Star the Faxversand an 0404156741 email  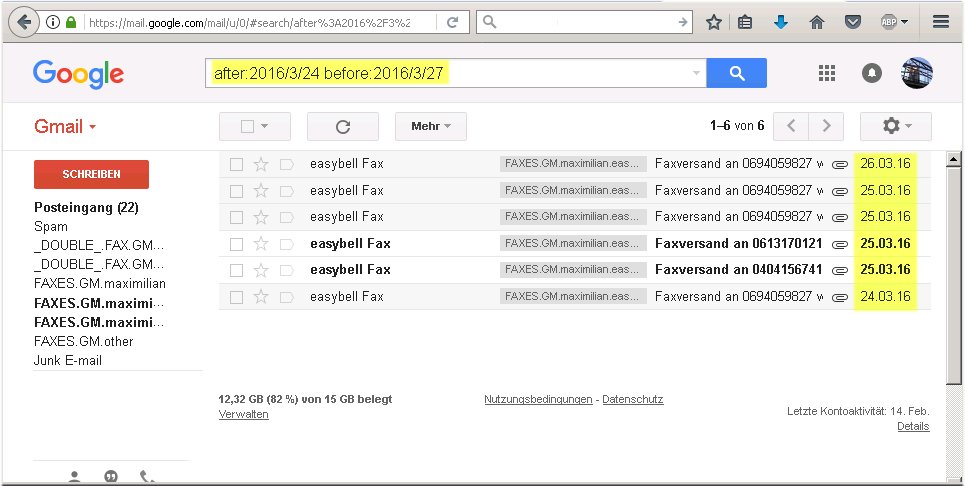coord(261,270)
